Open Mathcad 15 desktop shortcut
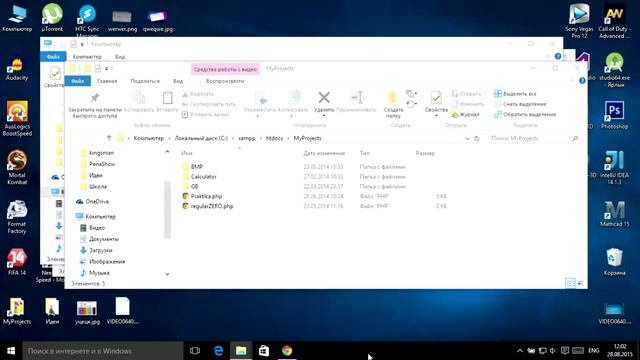 tap(614, 213)
